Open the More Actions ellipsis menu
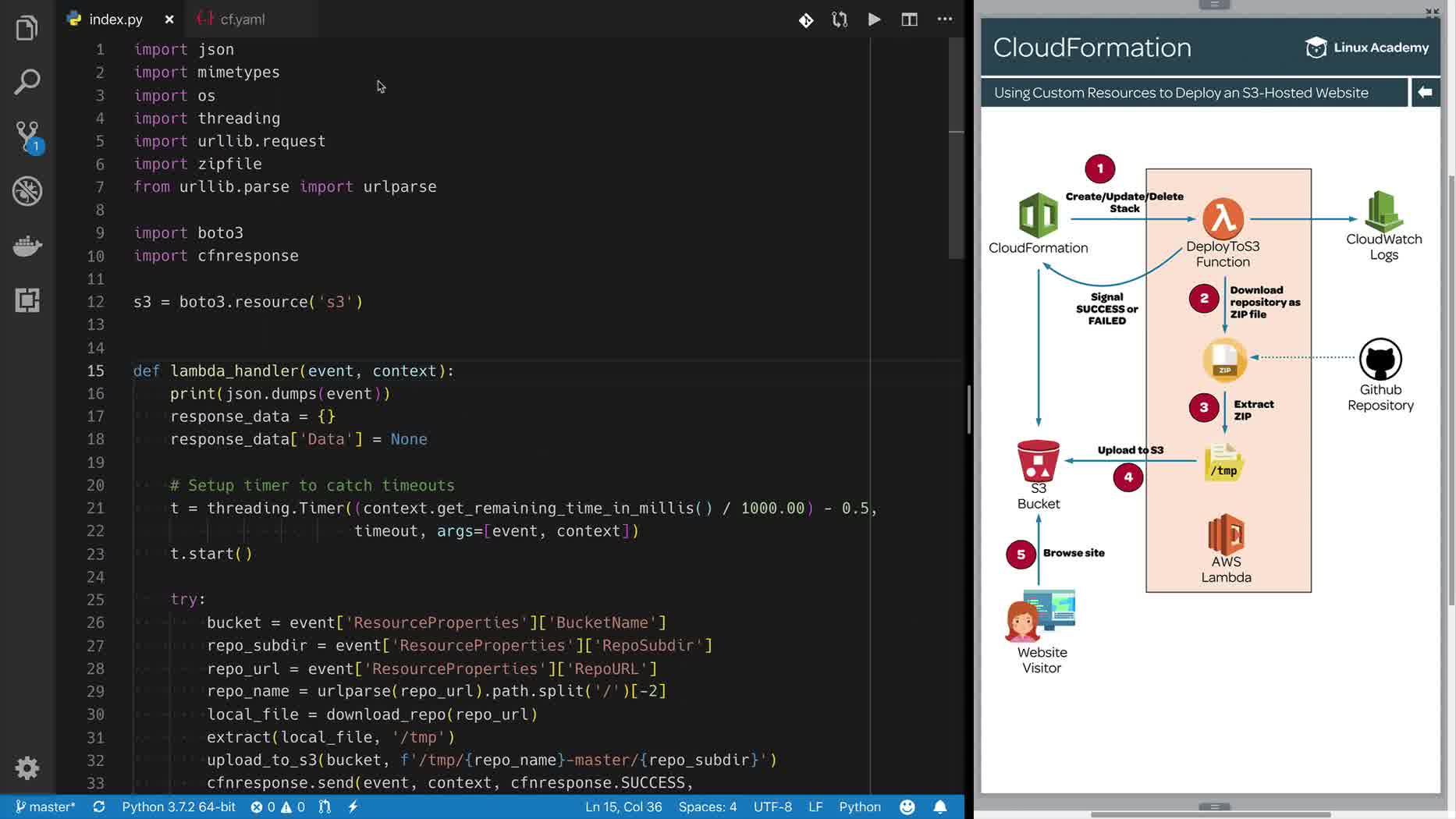 [x=944, y=19]
